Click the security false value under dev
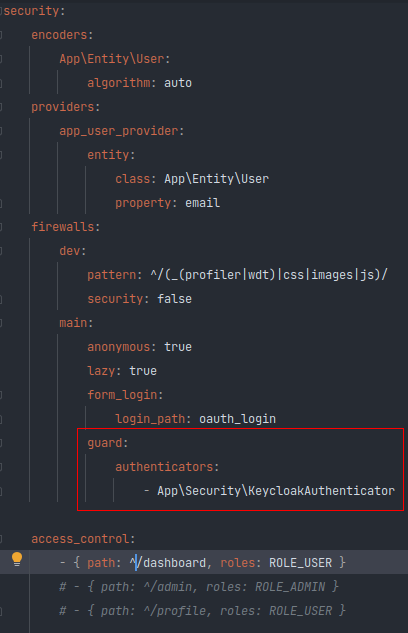Screen dimensions: 408x633 click(174, 299)
